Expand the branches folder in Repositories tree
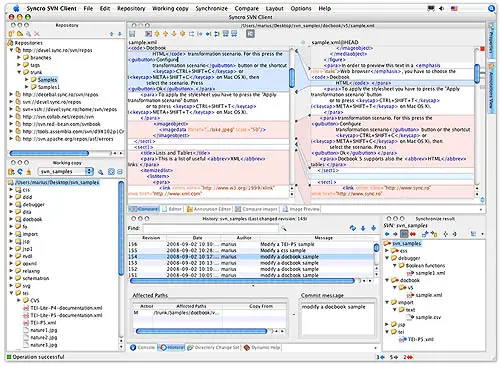Viewport: 500px width, 368px height. pos(19,57)
